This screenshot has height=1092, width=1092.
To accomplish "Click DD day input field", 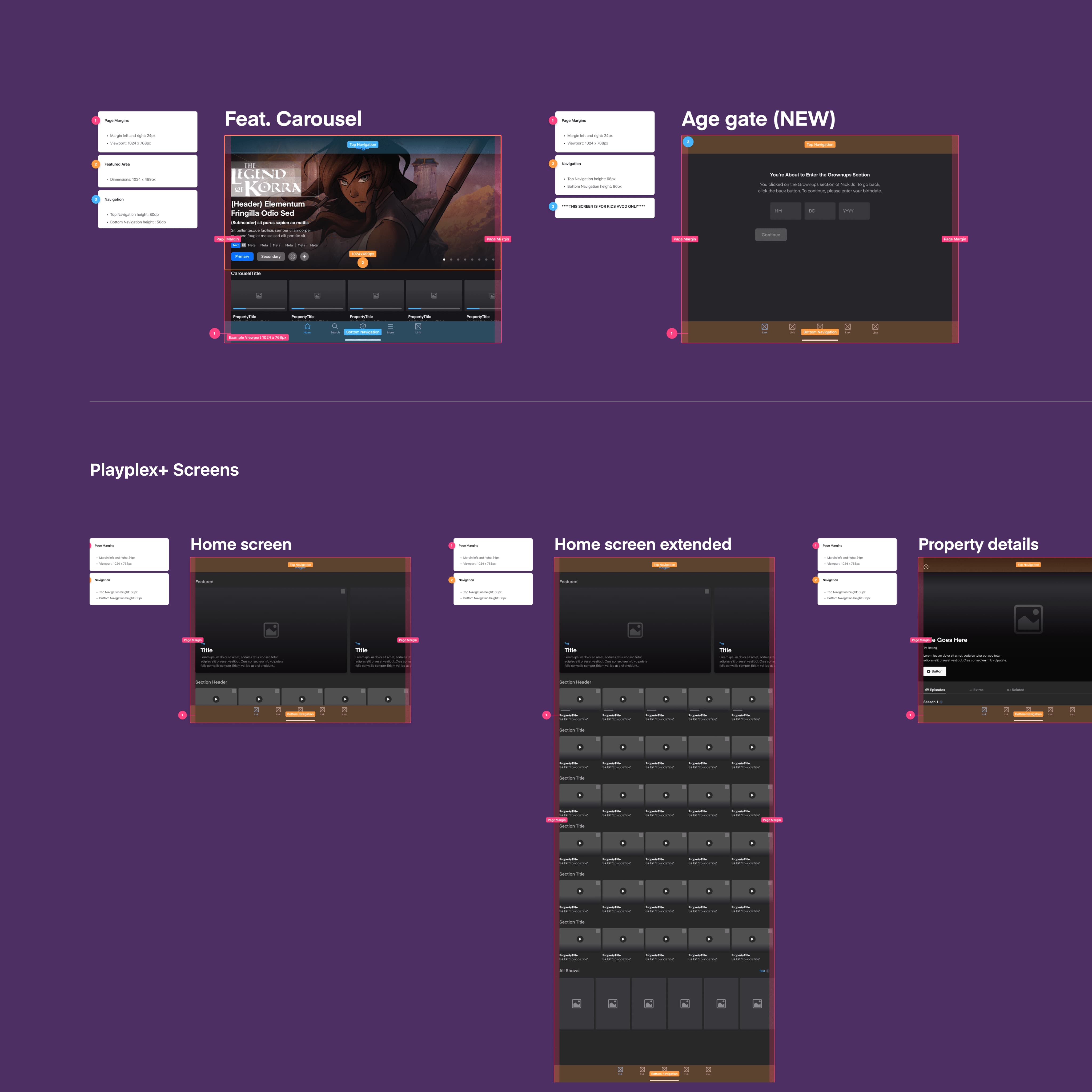I will 820,211.
